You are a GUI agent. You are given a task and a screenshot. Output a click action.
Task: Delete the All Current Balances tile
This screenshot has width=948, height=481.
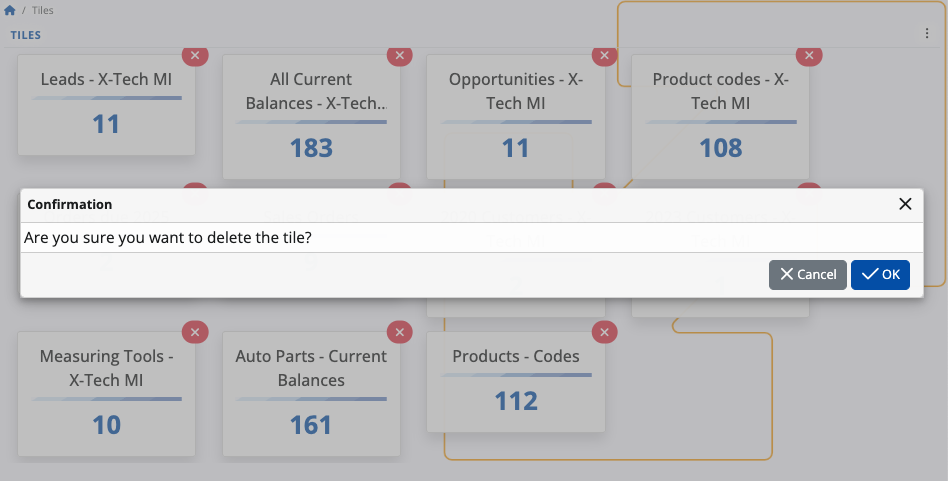tap(399, 56)
